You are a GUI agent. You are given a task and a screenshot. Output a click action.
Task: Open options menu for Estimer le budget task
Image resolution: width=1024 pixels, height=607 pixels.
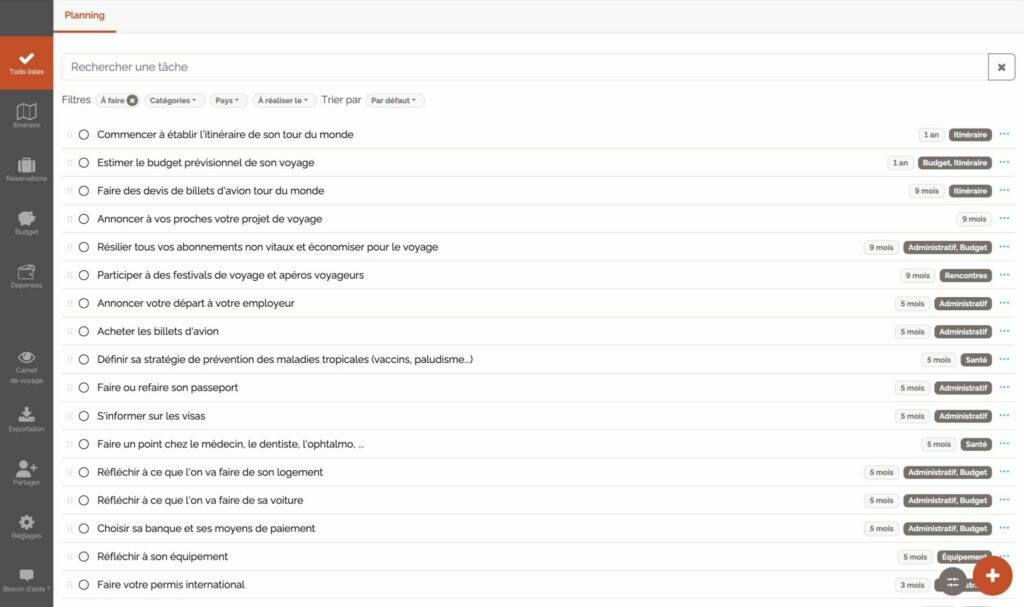point(1004,162)
